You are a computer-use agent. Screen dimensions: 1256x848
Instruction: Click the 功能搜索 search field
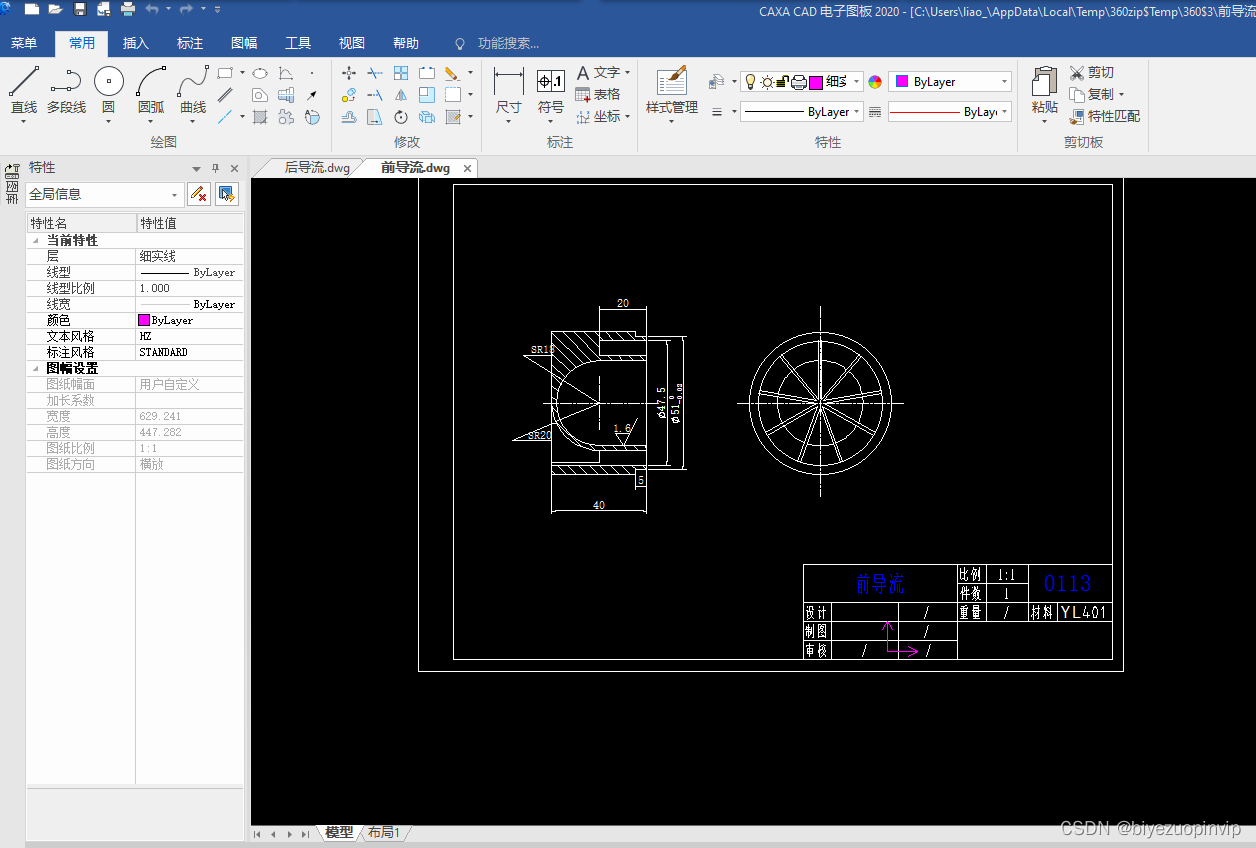pos(508,43)
